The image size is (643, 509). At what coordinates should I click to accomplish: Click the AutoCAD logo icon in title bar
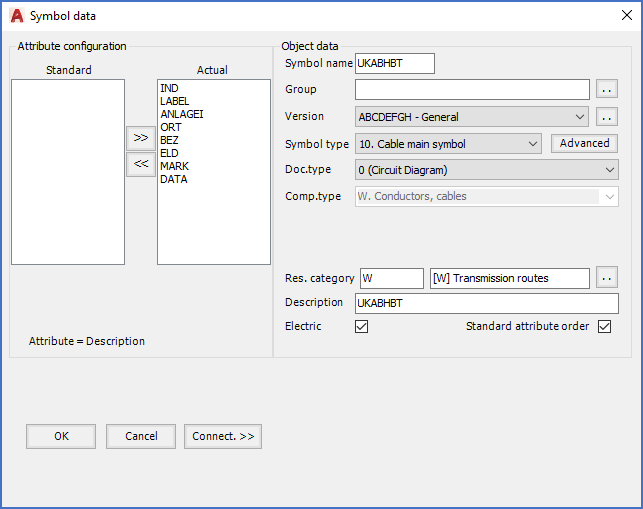pyautogui.click(x=16, y=15)
